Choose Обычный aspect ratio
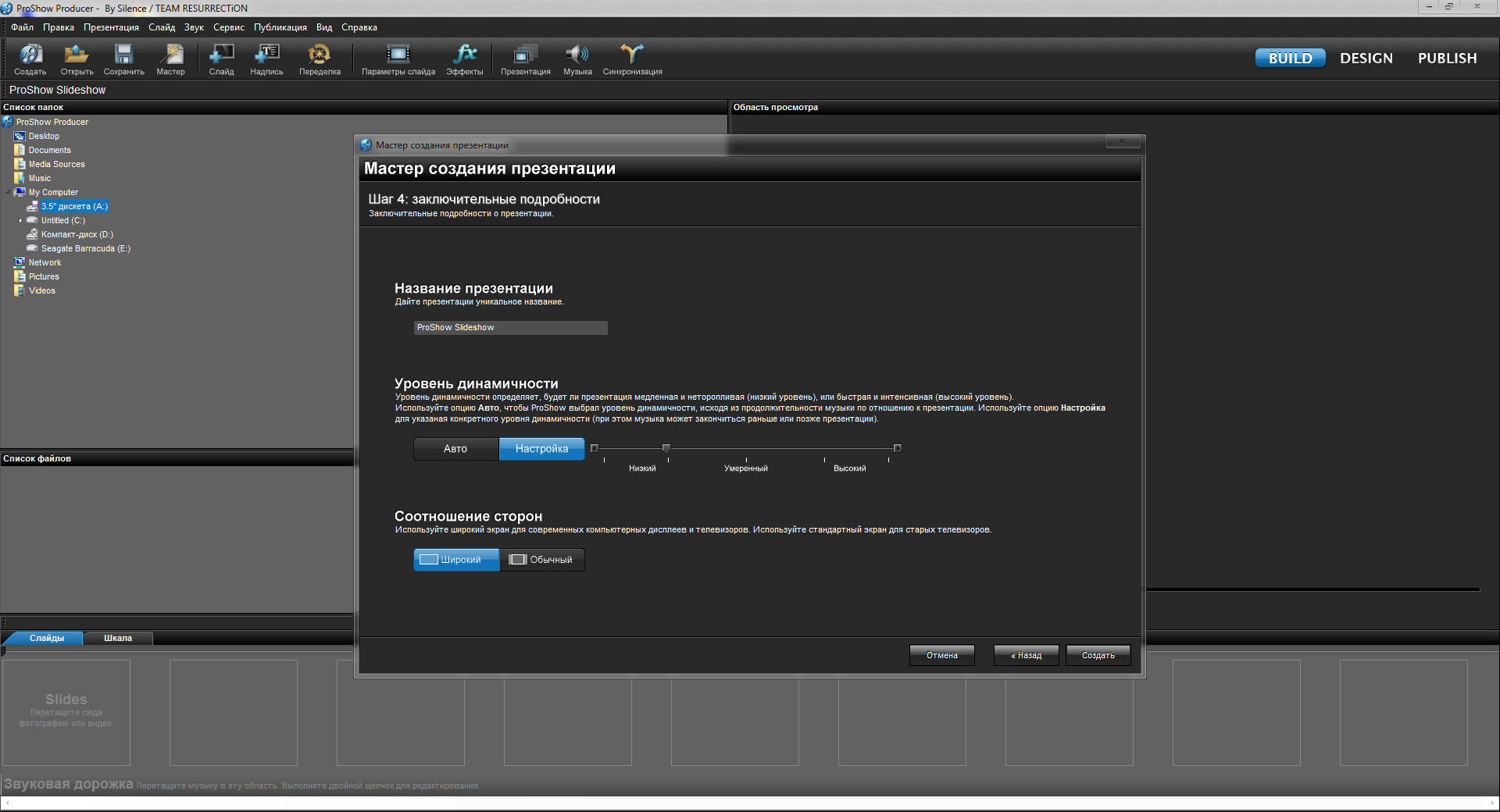This screenshot has width=1500, height=812. click(x=541, y=560)
